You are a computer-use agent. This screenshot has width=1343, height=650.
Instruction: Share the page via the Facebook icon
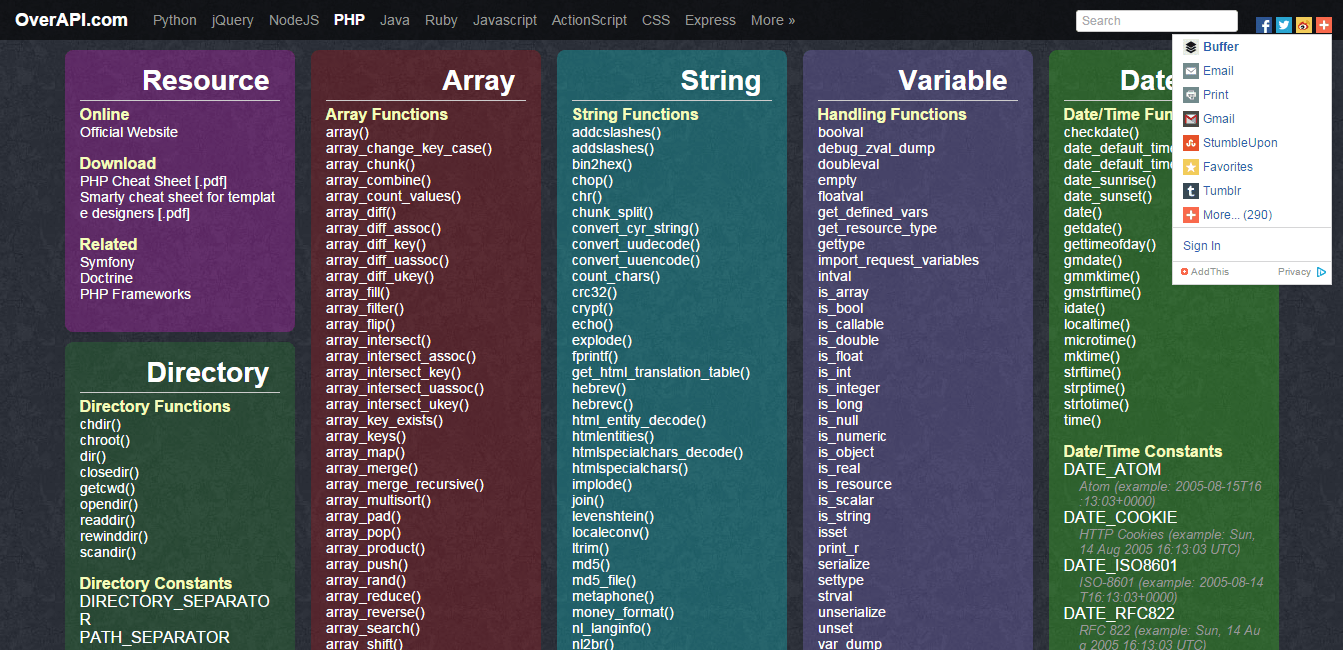pyautogui.click(x=1263, y=24)
